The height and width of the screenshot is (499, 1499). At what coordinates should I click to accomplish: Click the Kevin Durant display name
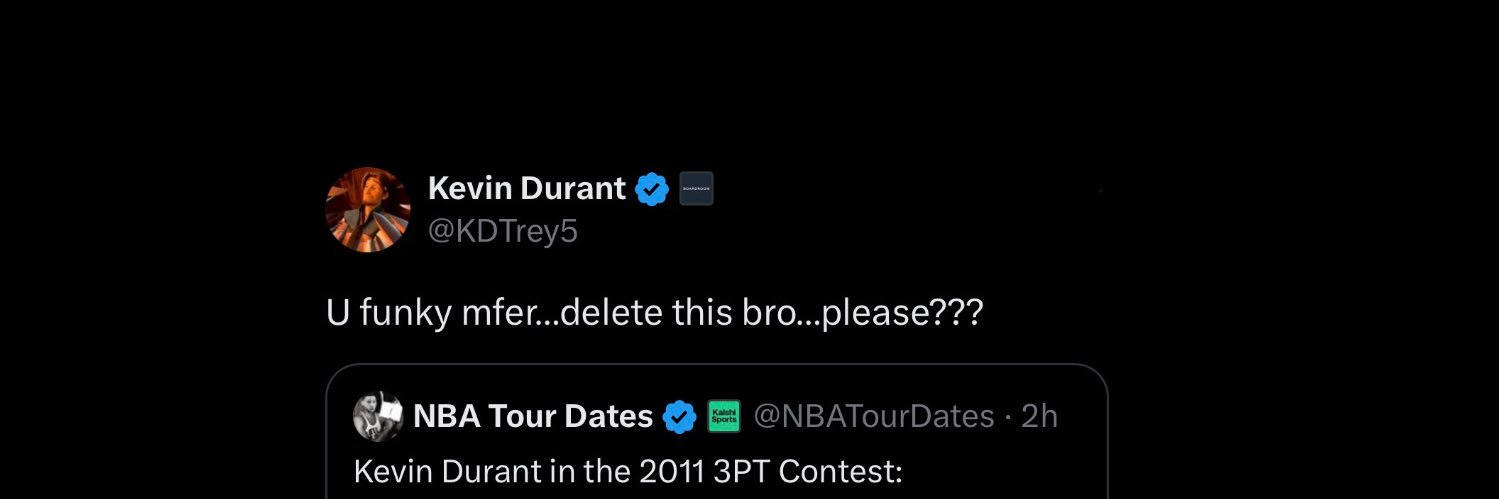click(x=526, y=187)
